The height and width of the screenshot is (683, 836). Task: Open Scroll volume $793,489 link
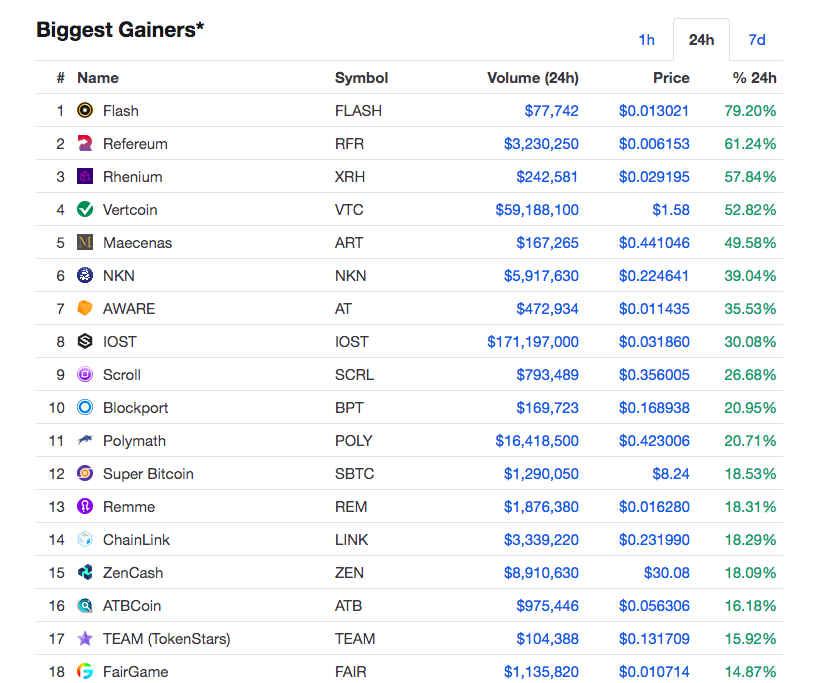click(x=547, y=375)
